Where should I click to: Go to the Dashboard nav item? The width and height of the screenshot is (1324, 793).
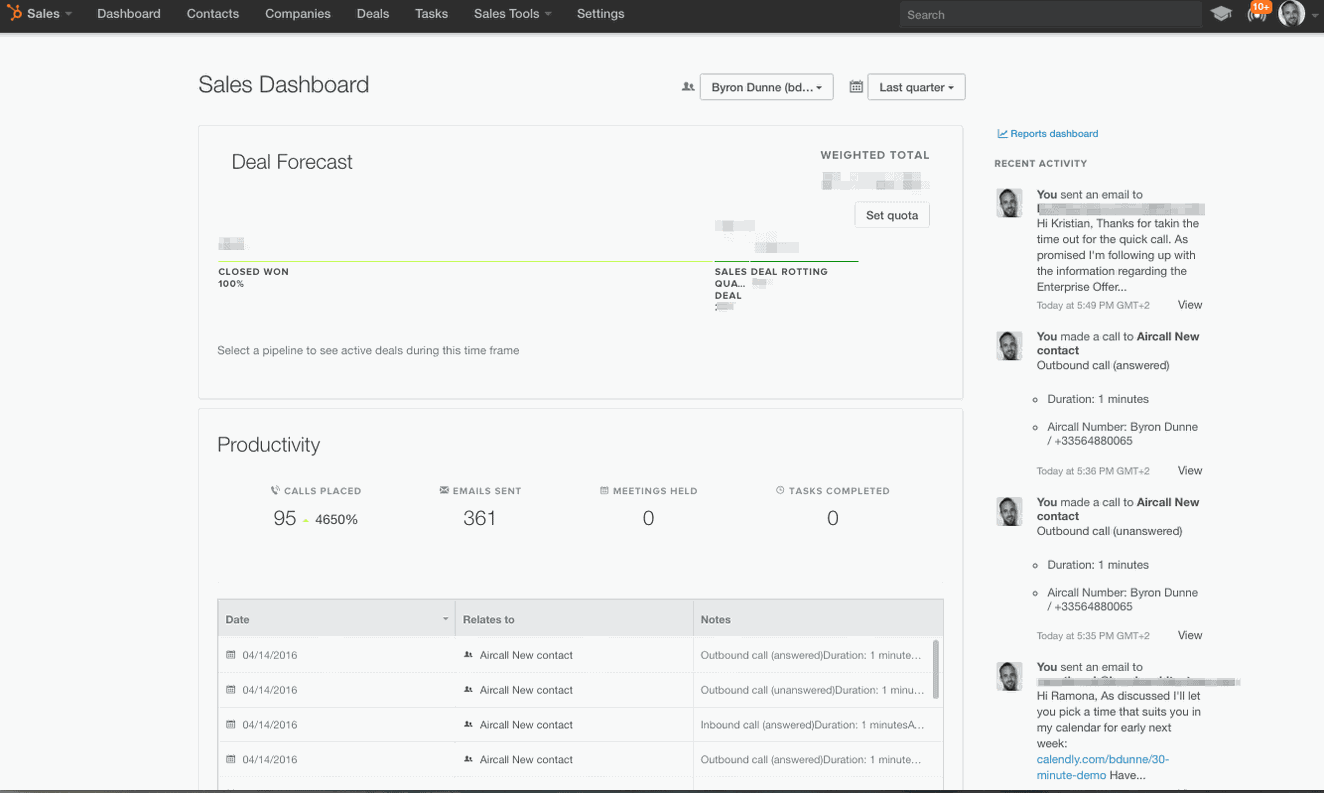click(x=129, y=14)
